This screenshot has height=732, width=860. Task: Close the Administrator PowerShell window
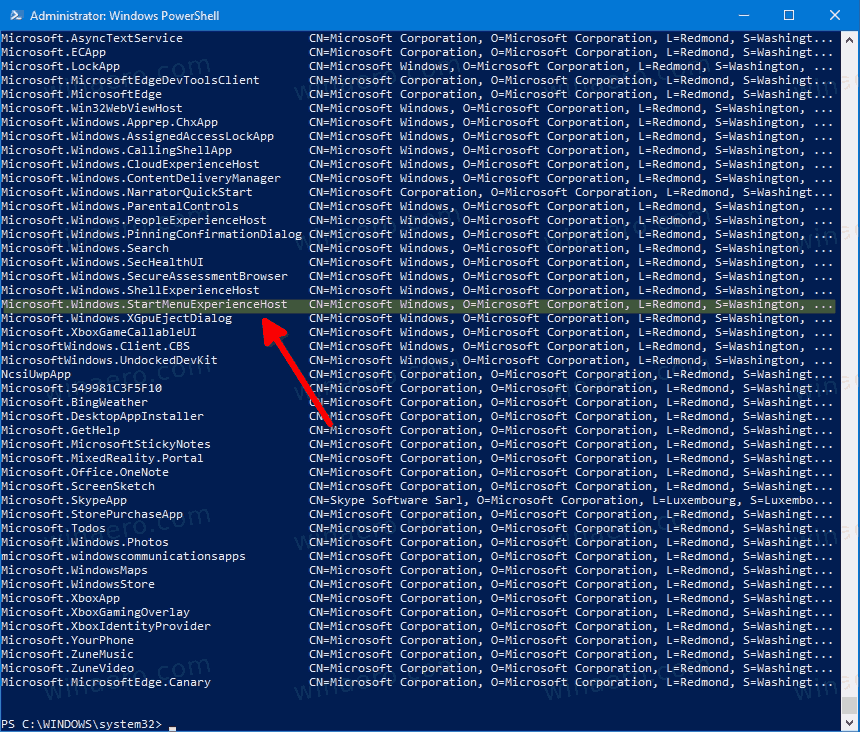(834, 15)
